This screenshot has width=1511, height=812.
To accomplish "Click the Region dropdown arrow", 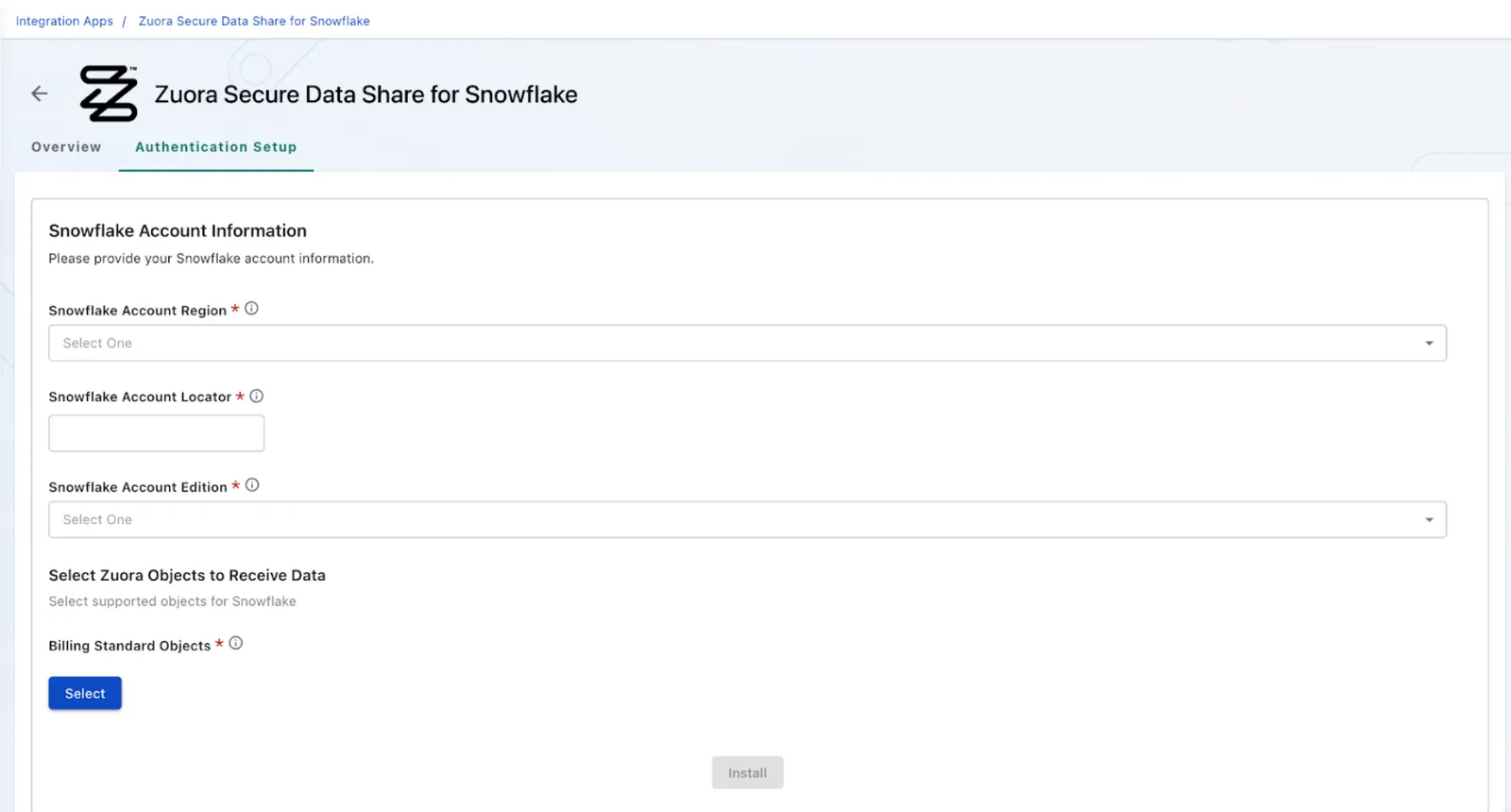I will pyautogui.click(x=1429, y=343).
